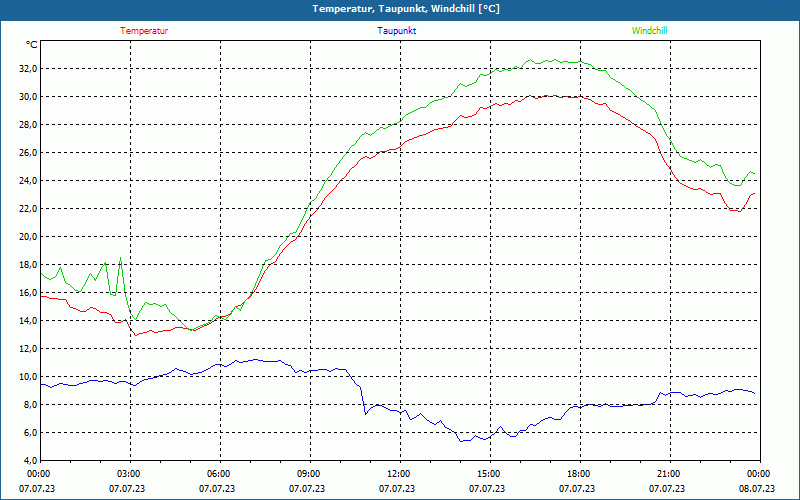Click the 10,0 value on the y-axis
Screen dimensions: 800x500
[28, 377]
